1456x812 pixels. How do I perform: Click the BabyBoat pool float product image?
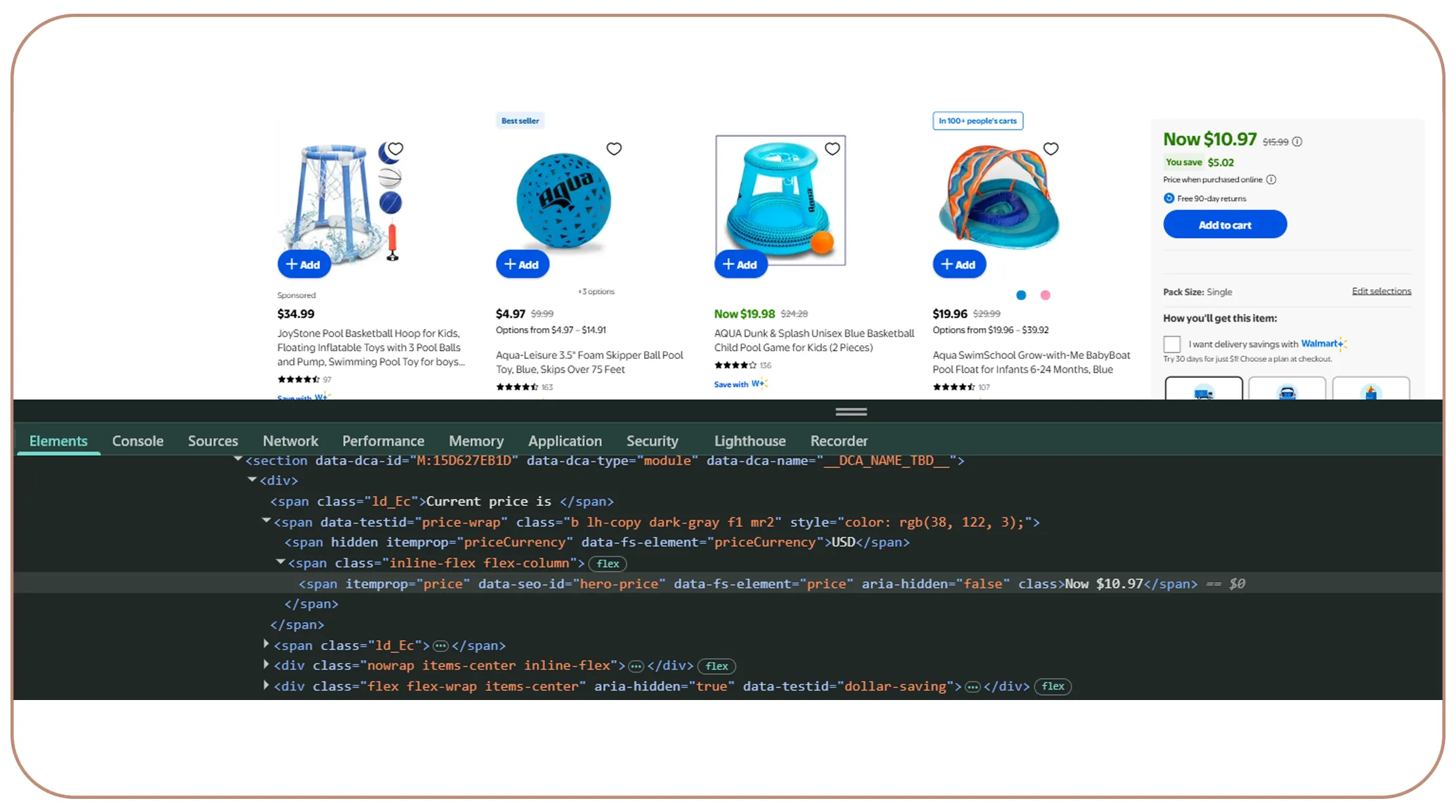pos(999,196)
